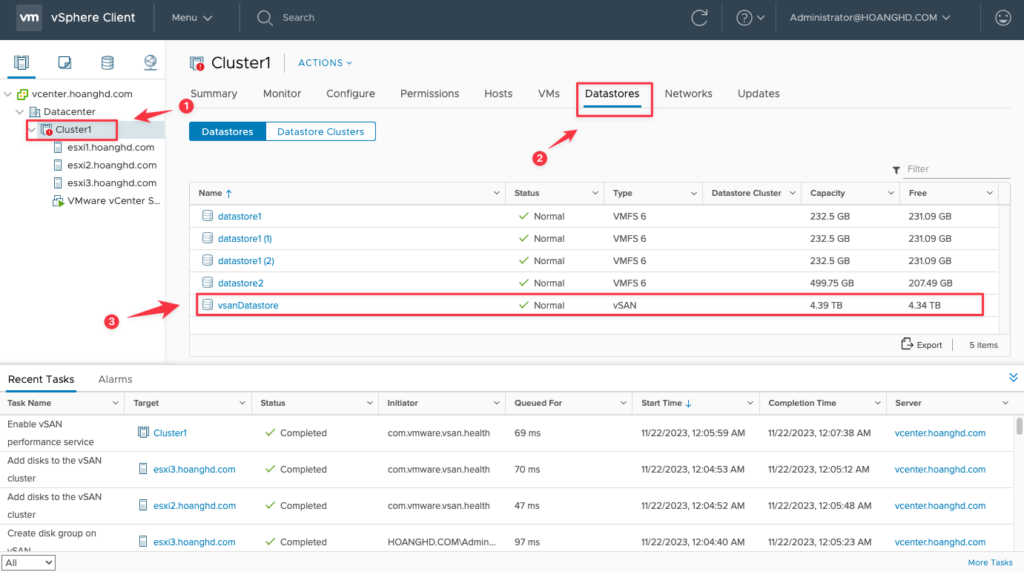1024x572 pixels.
Task: Switch to the Configure tab
Action: [x=351, y=93]
